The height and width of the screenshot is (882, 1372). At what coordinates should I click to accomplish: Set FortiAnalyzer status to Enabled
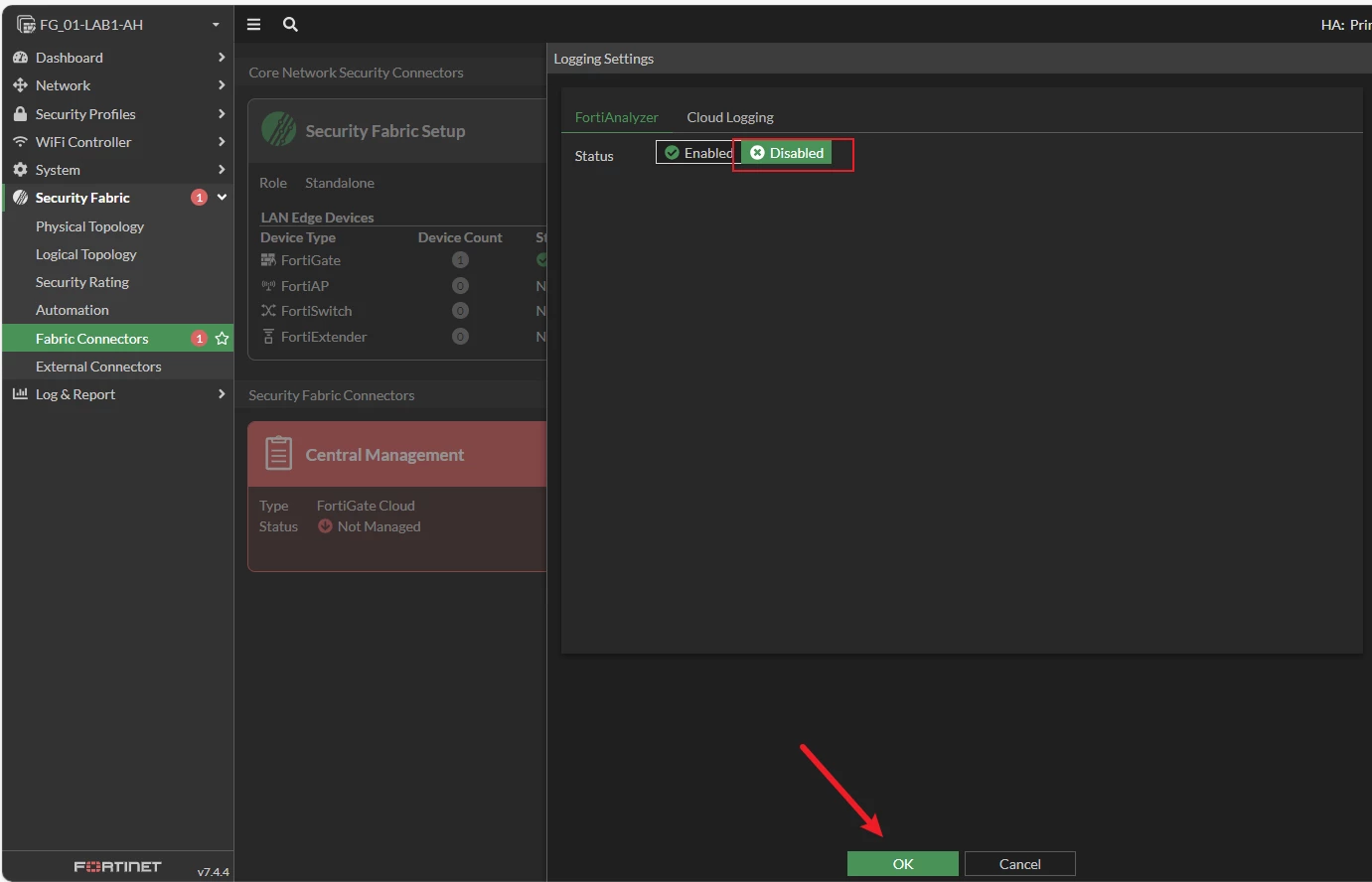(697, 153)
